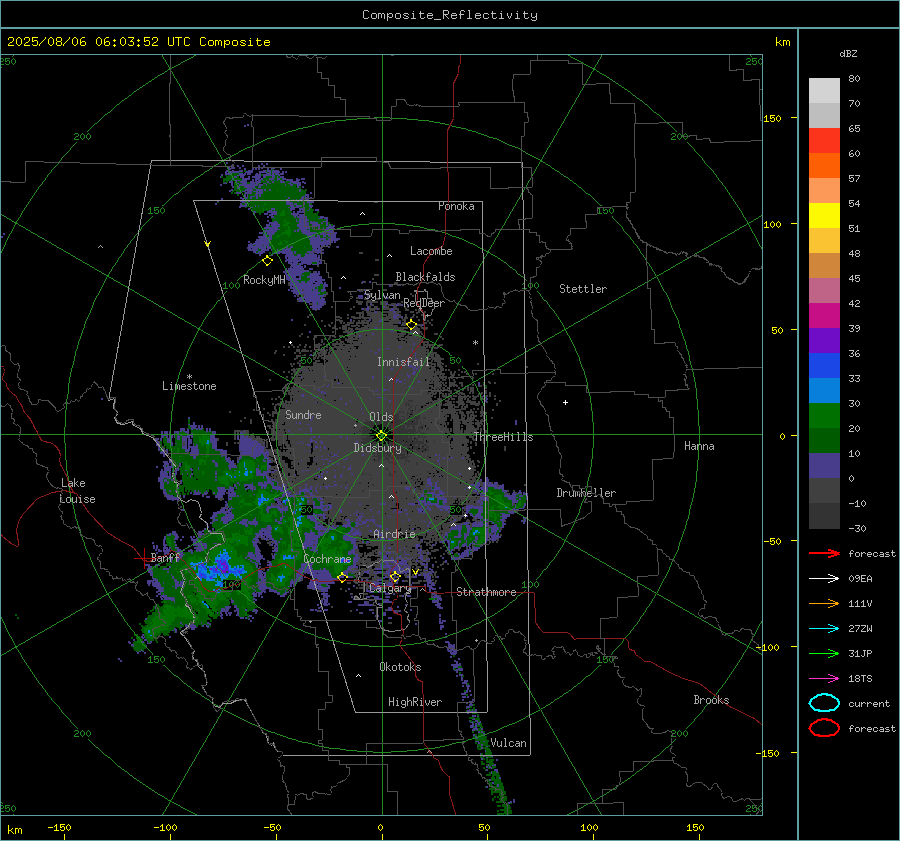Click the Okotoks town label
The height and width of the screenshot is (841, 900).
click(x=400, y=667)
